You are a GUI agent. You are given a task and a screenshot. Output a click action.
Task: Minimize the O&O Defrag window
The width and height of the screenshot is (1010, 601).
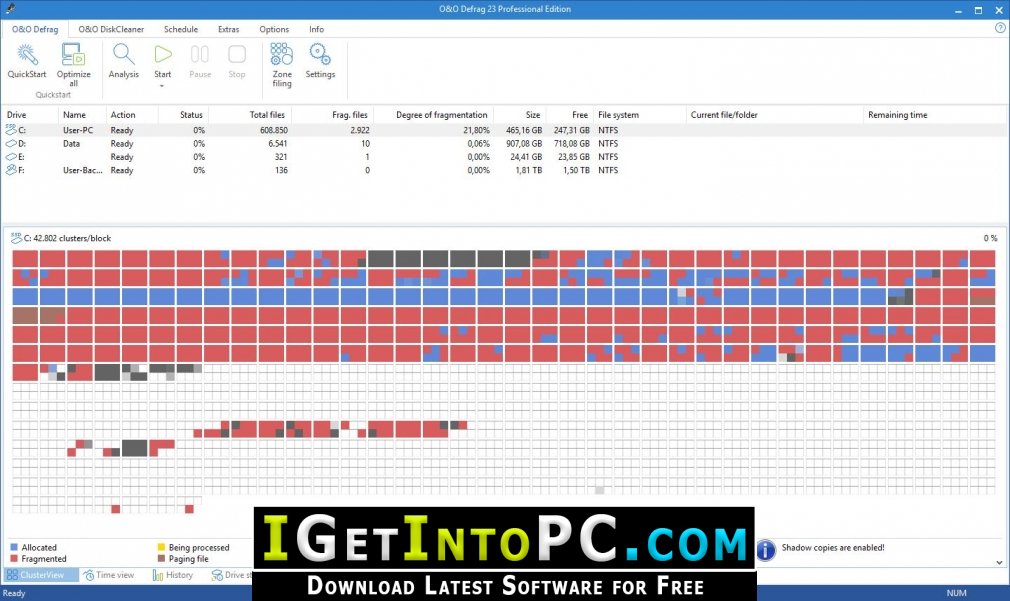(958, 10)
